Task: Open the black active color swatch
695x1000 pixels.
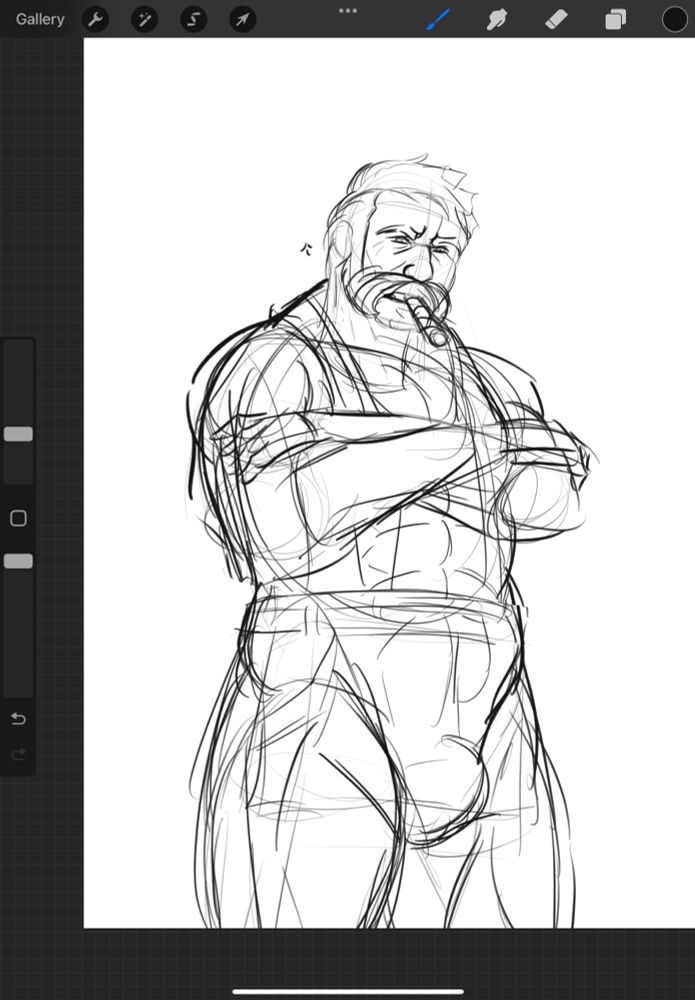Action: (675, 19)
